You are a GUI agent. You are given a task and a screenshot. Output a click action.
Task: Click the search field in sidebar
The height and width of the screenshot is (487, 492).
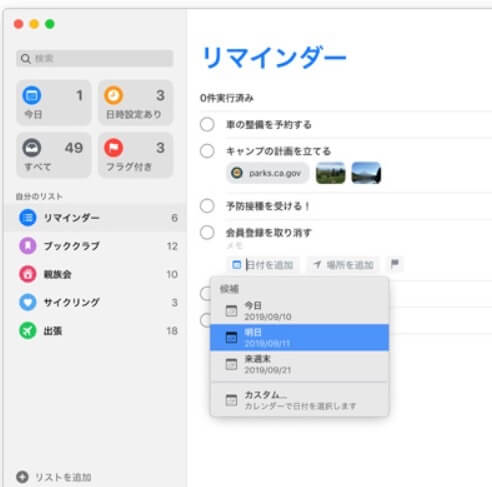coord(95,59)
